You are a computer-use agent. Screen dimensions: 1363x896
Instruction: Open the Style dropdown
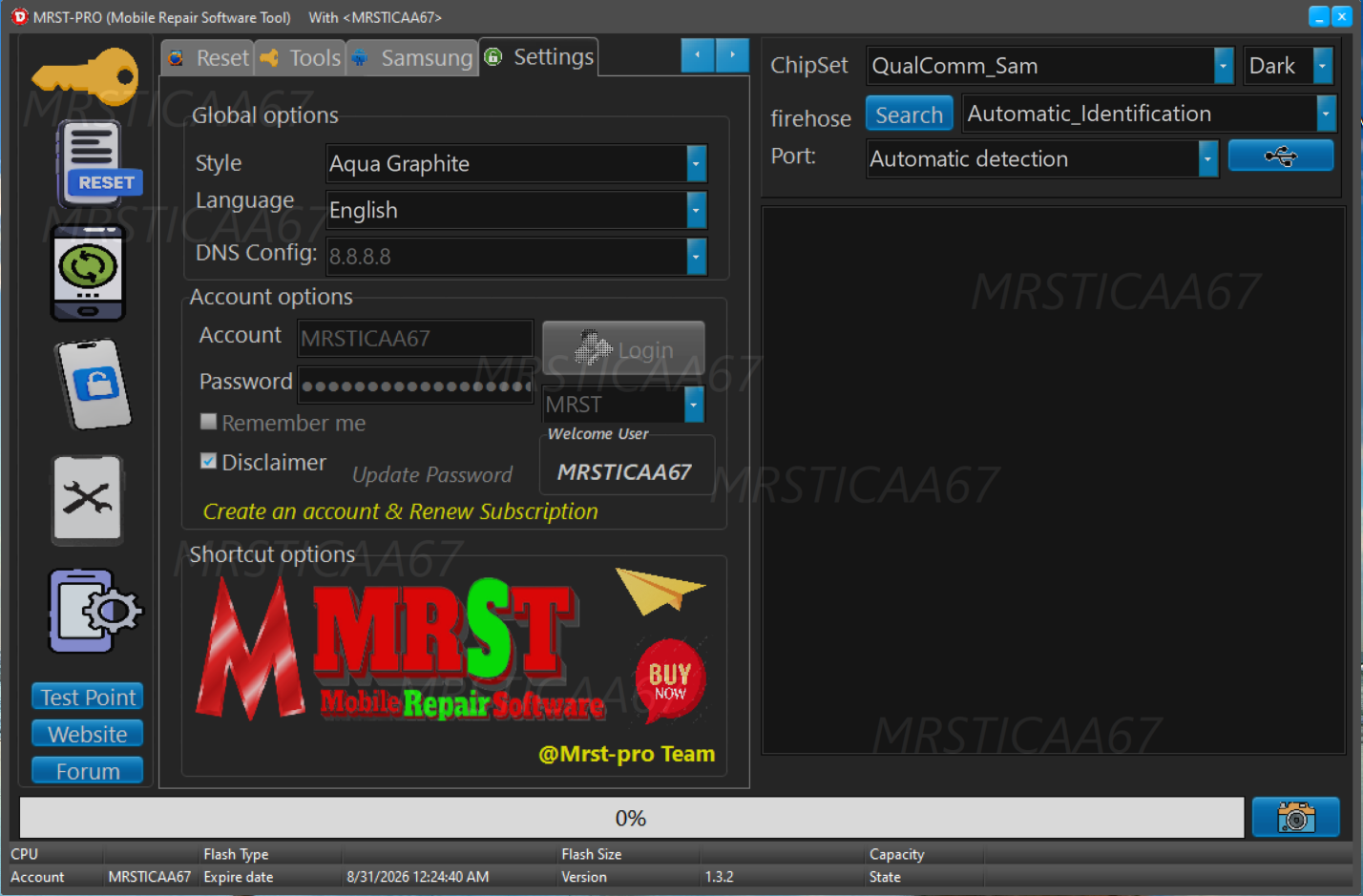pyautogui.click(x=696, y=163)
